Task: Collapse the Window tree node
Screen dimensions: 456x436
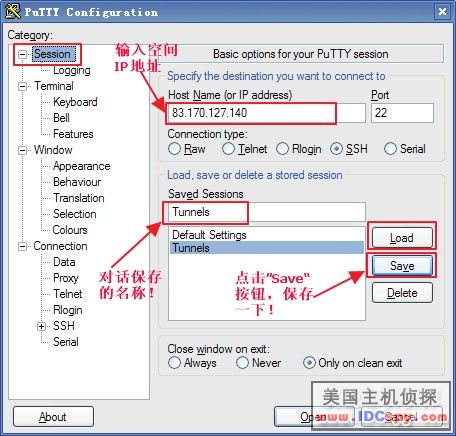Action: tap(22, 150)
